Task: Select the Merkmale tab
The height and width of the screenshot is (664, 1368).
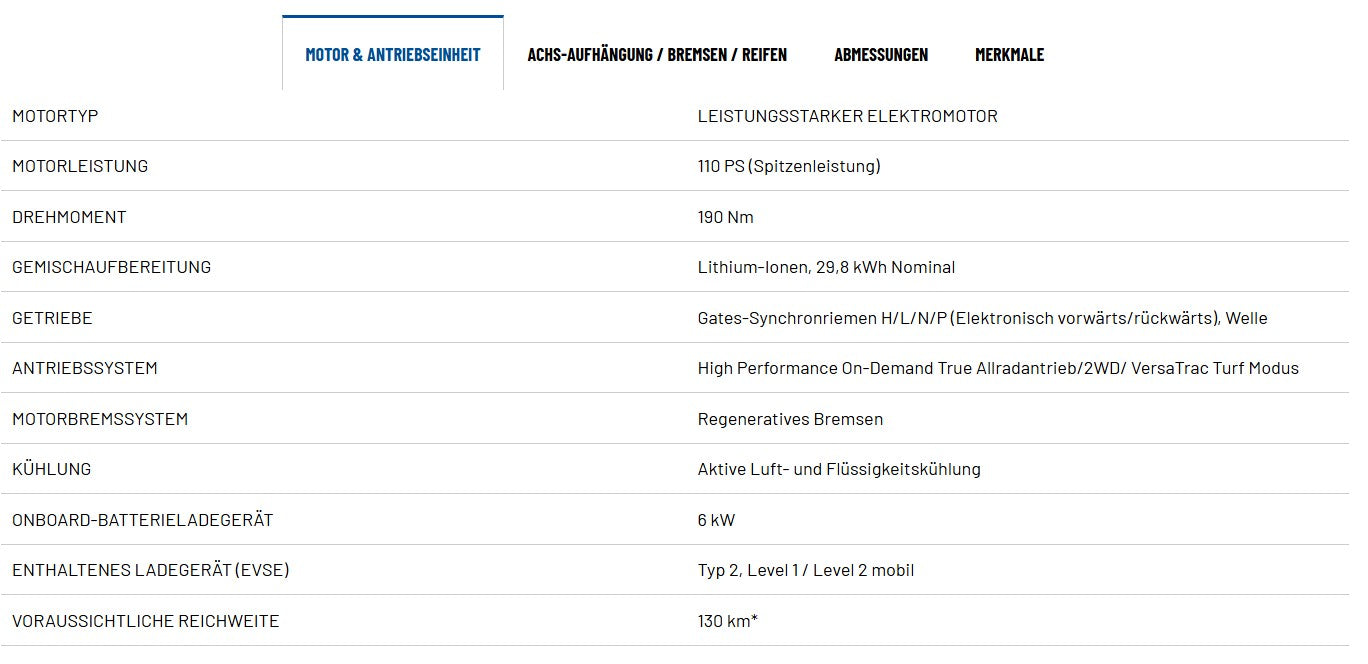Action: click(x=1009, y=54)
